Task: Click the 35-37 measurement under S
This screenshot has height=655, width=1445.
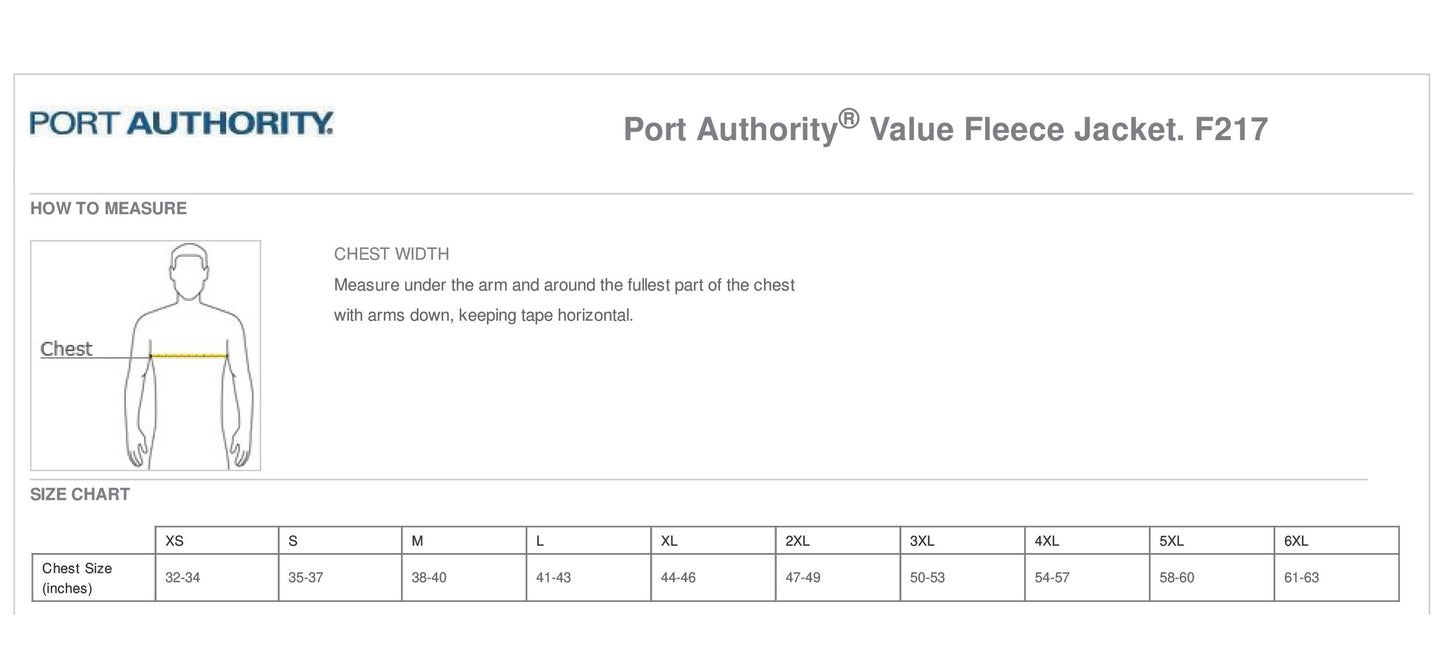Action: click(x=306, y=578)
